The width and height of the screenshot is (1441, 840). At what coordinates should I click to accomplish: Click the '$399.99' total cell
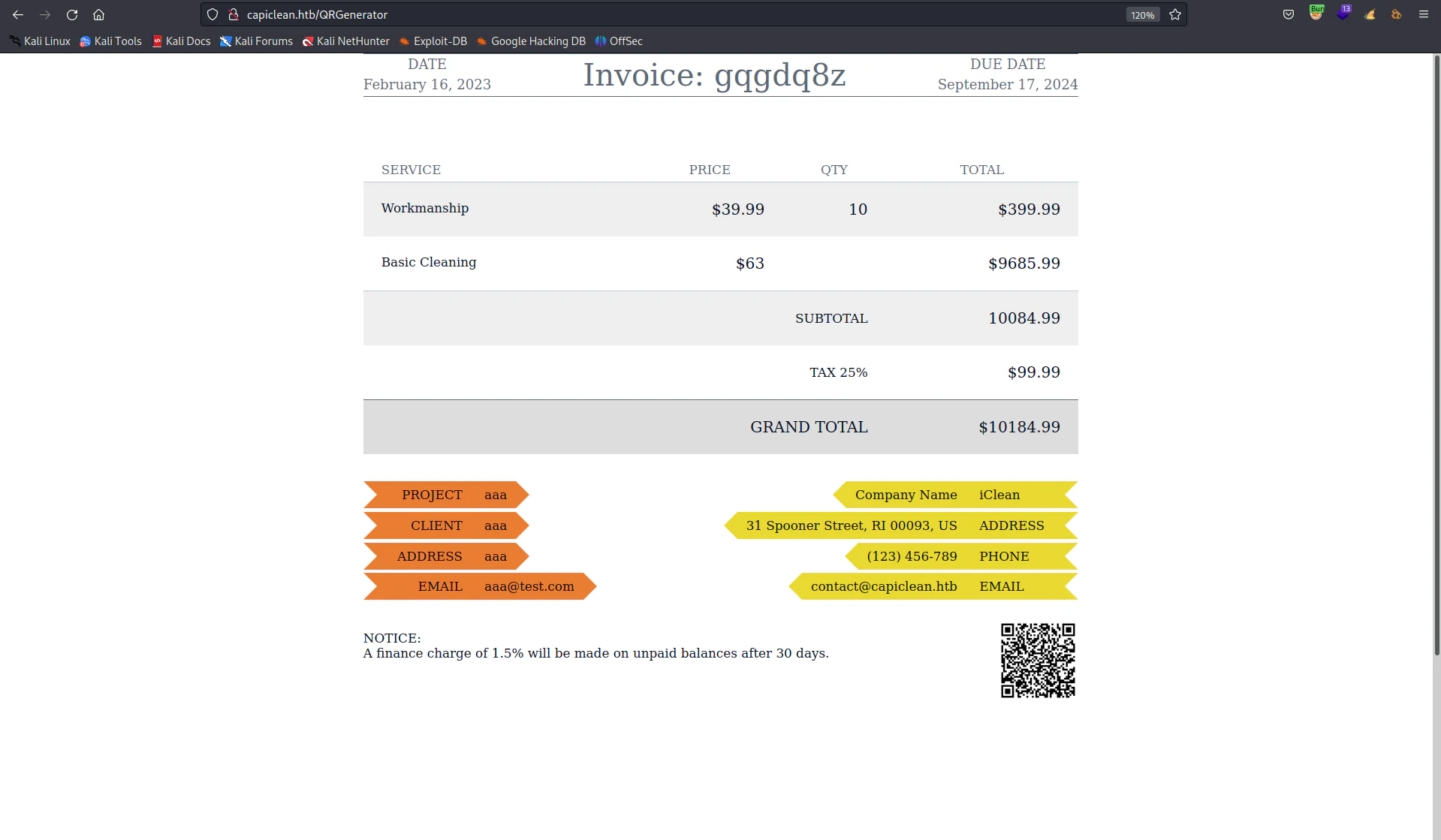pos(1029,209)
